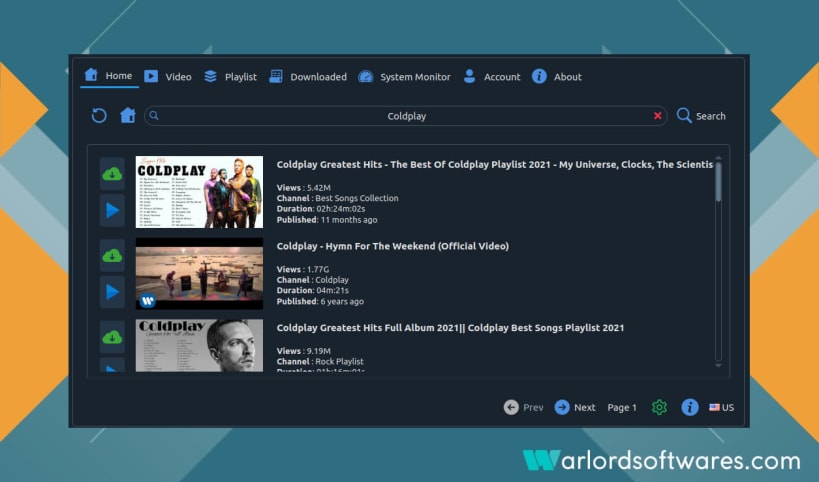
Task: Open settings via green gear icon
Action: coord(659,407)
